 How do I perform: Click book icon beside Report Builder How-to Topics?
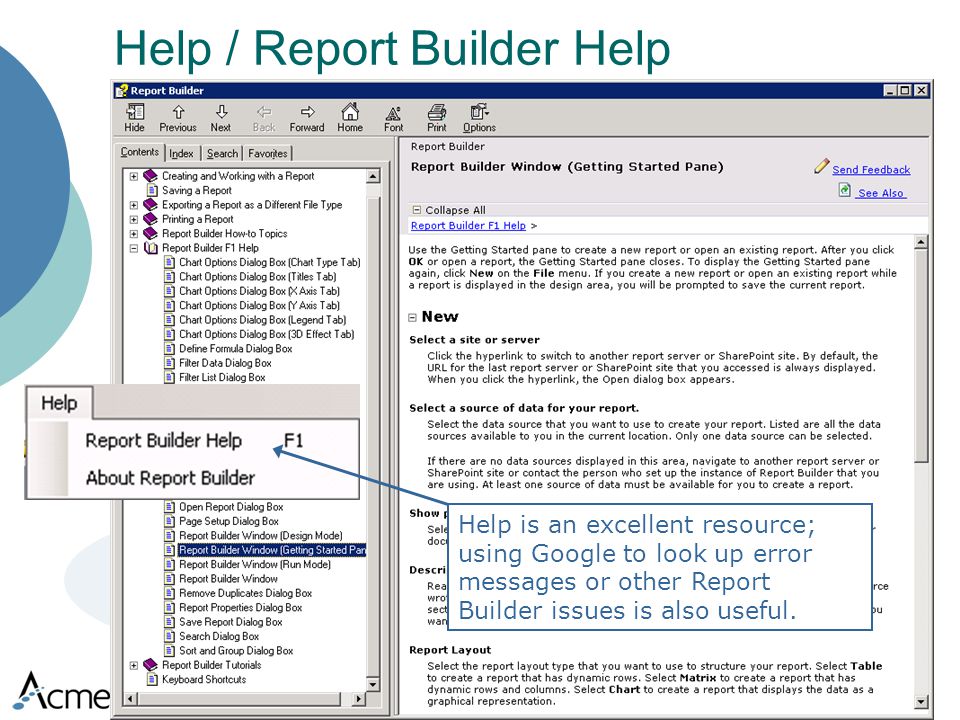click(x=151, y=233)
